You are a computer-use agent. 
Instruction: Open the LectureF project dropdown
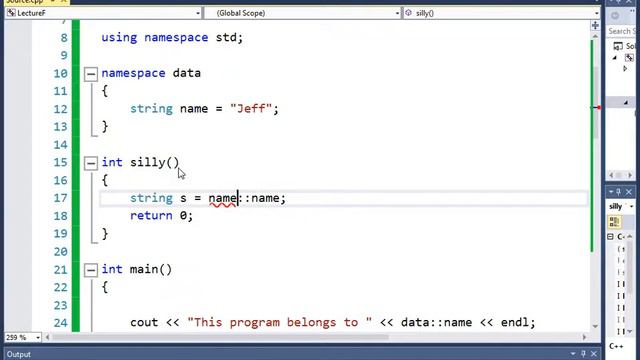coord(198,13)
